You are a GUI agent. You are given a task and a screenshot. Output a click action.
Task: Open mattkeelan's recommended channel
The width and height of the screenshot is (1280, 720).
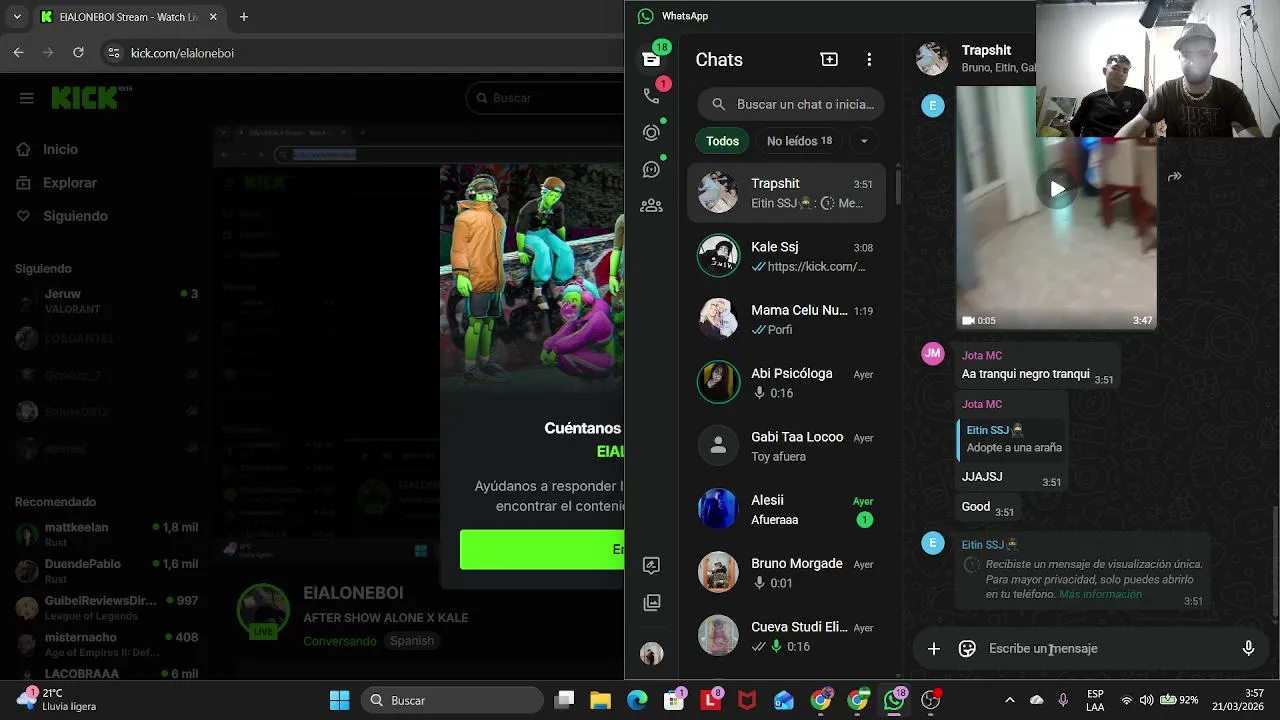tap(106, 534)
